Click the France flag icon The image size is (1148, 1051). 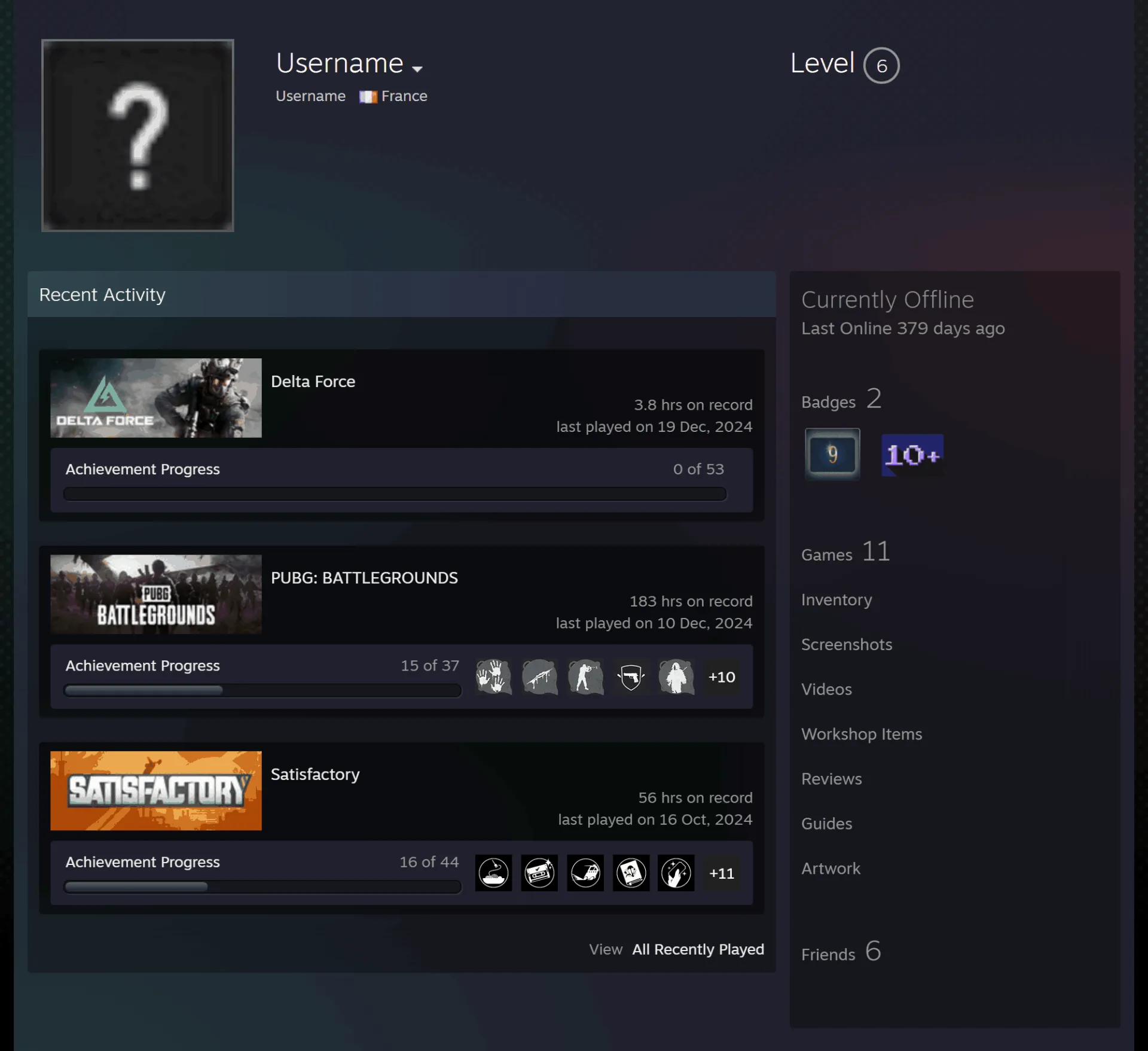point(368,97)
